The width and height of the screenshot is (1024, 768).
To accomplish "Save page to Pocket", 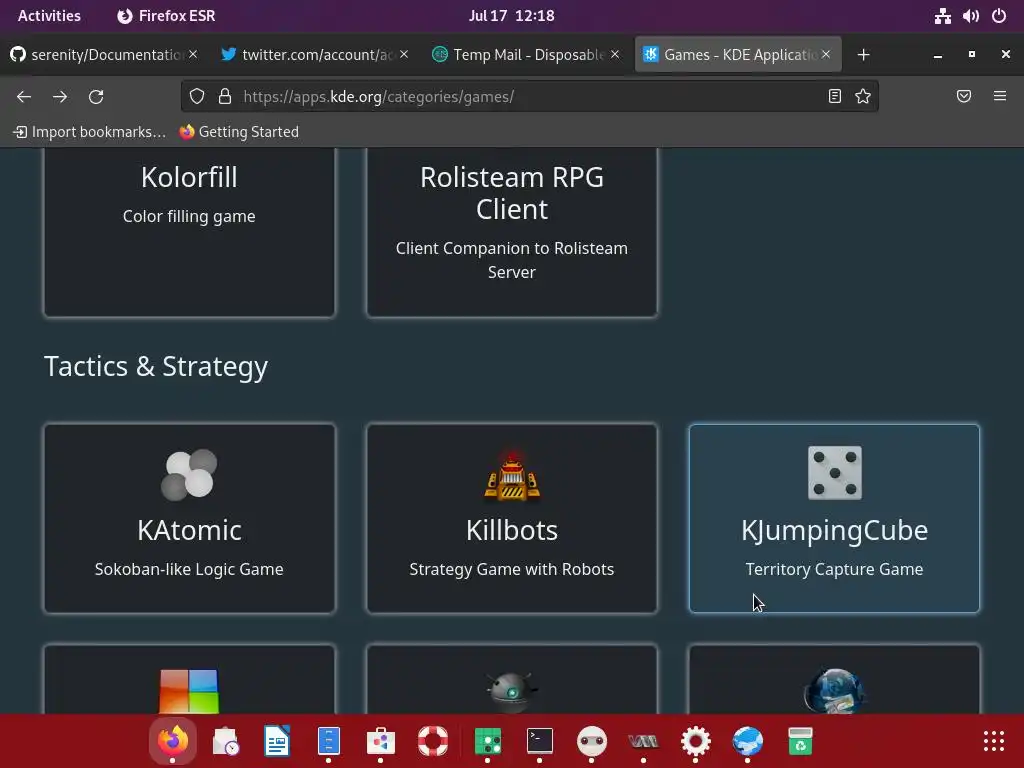I will pos(964,97).
